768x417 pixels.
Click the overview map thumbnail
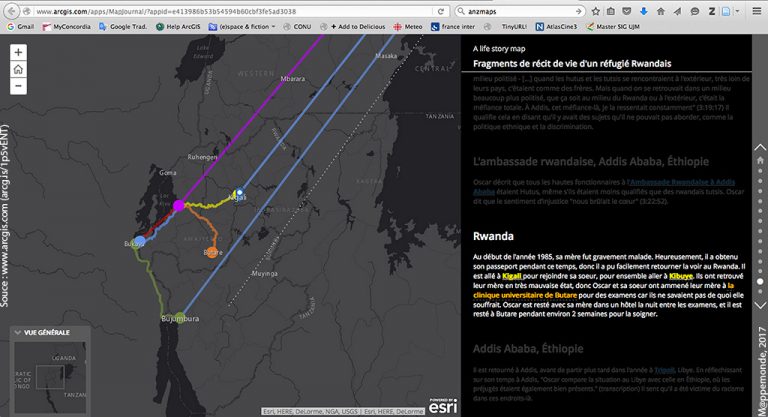point(50,378)
